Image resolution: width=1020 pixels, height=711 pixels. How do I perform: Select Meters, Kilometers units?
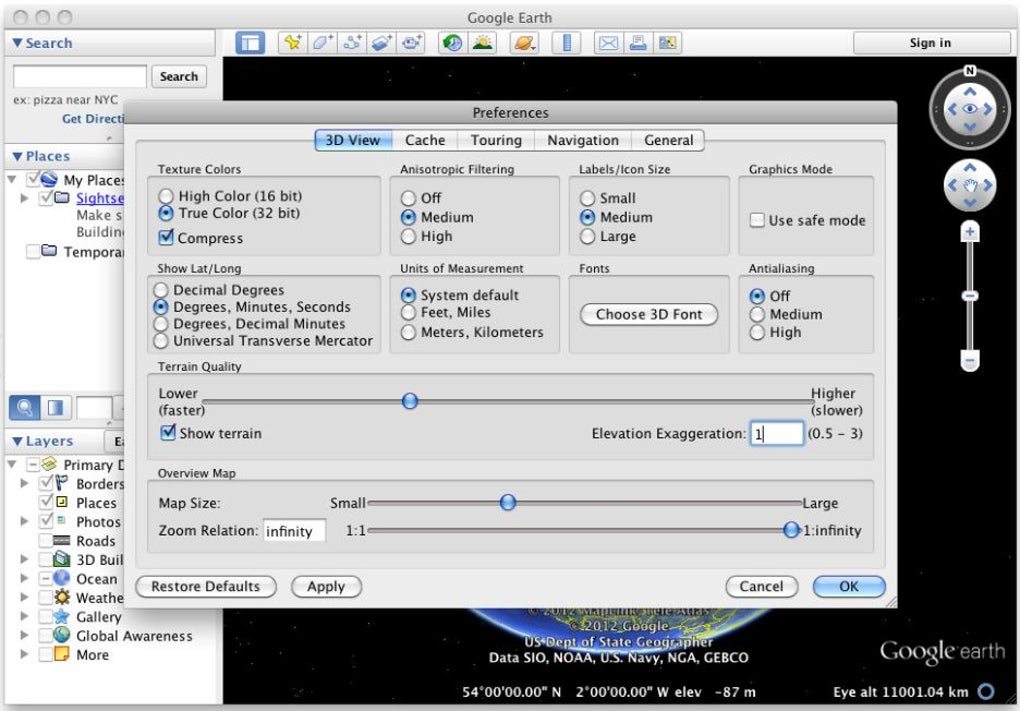click(x=409, y=332)
